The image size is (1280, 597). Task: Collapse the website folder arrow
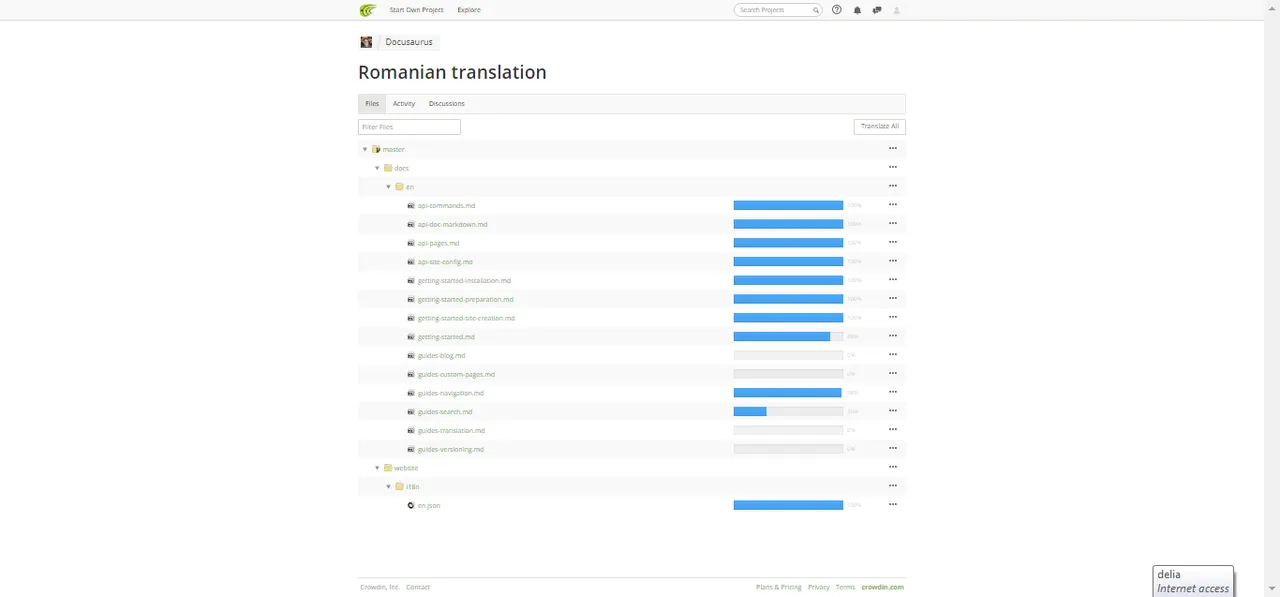tap(377, 468)
